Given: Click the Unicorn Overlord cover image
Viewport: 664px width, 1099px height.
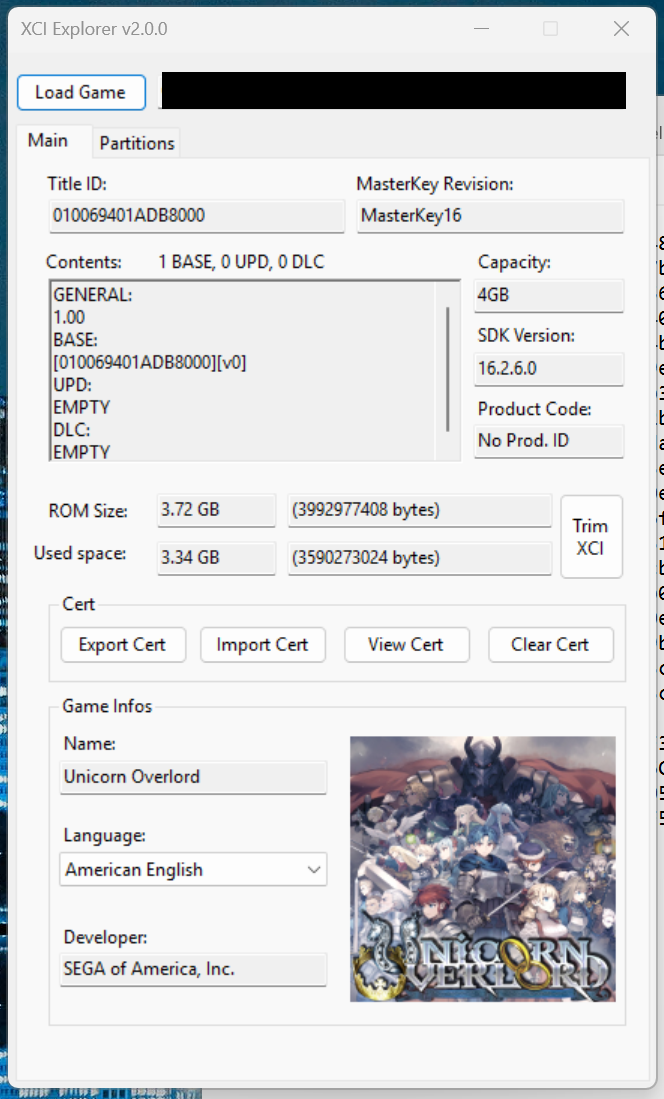Looking at the screenshot, I should (482, 868).
